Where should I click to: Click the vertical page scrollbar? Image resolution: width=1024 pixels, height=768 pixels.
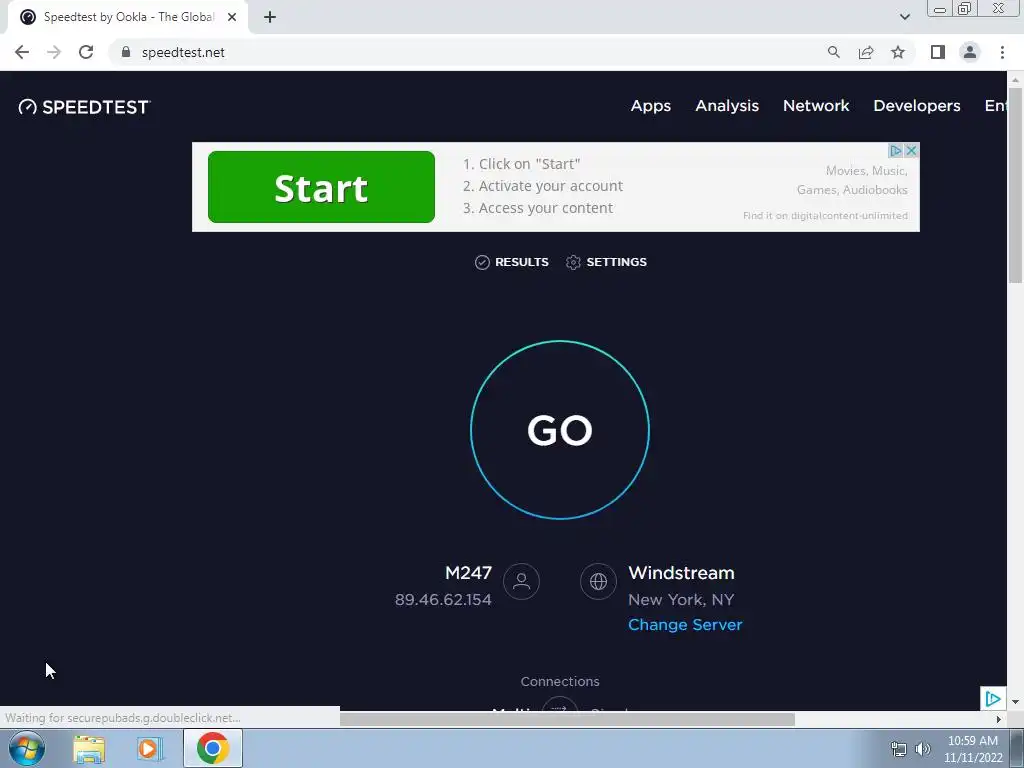click(1015, 185)
